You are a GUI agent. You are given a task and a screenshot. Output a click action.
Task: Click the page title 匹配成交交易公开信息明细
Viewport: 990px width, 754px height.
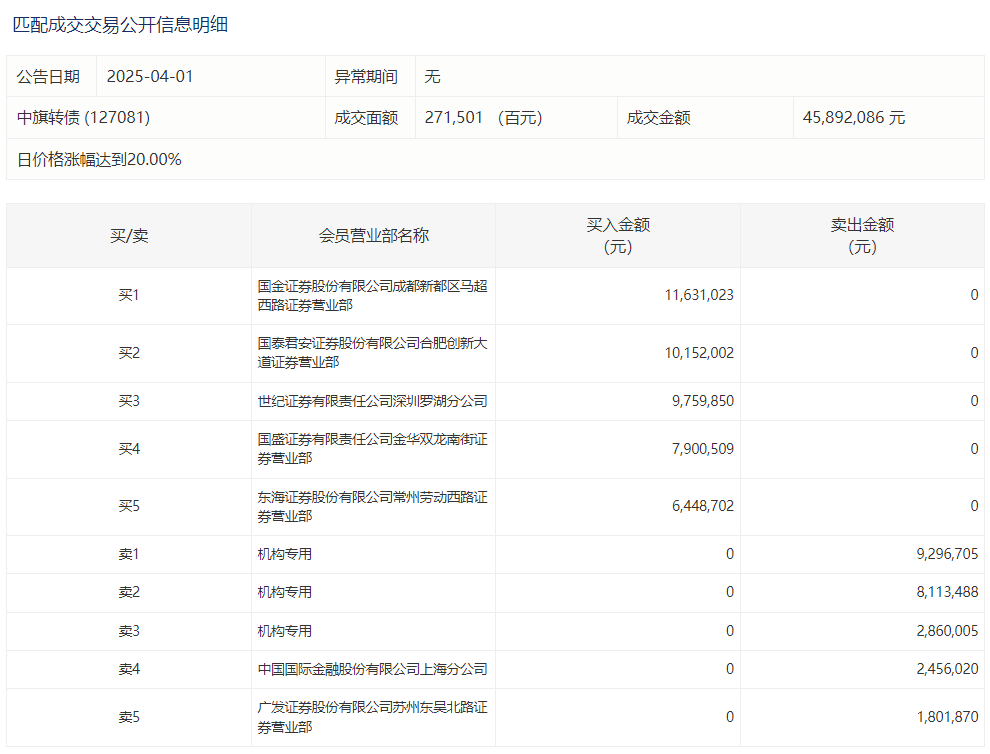[120, 25]
